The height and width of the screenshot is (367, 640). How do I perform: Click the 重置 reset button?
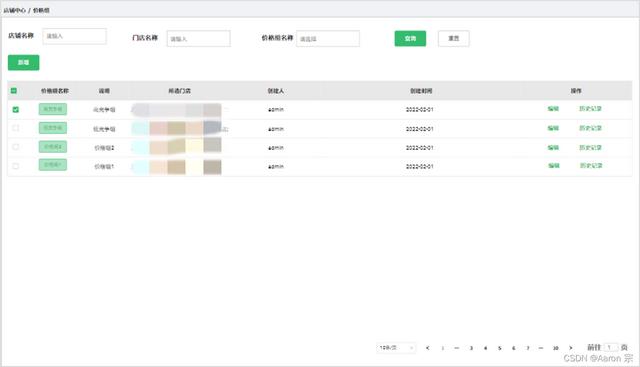453,38
